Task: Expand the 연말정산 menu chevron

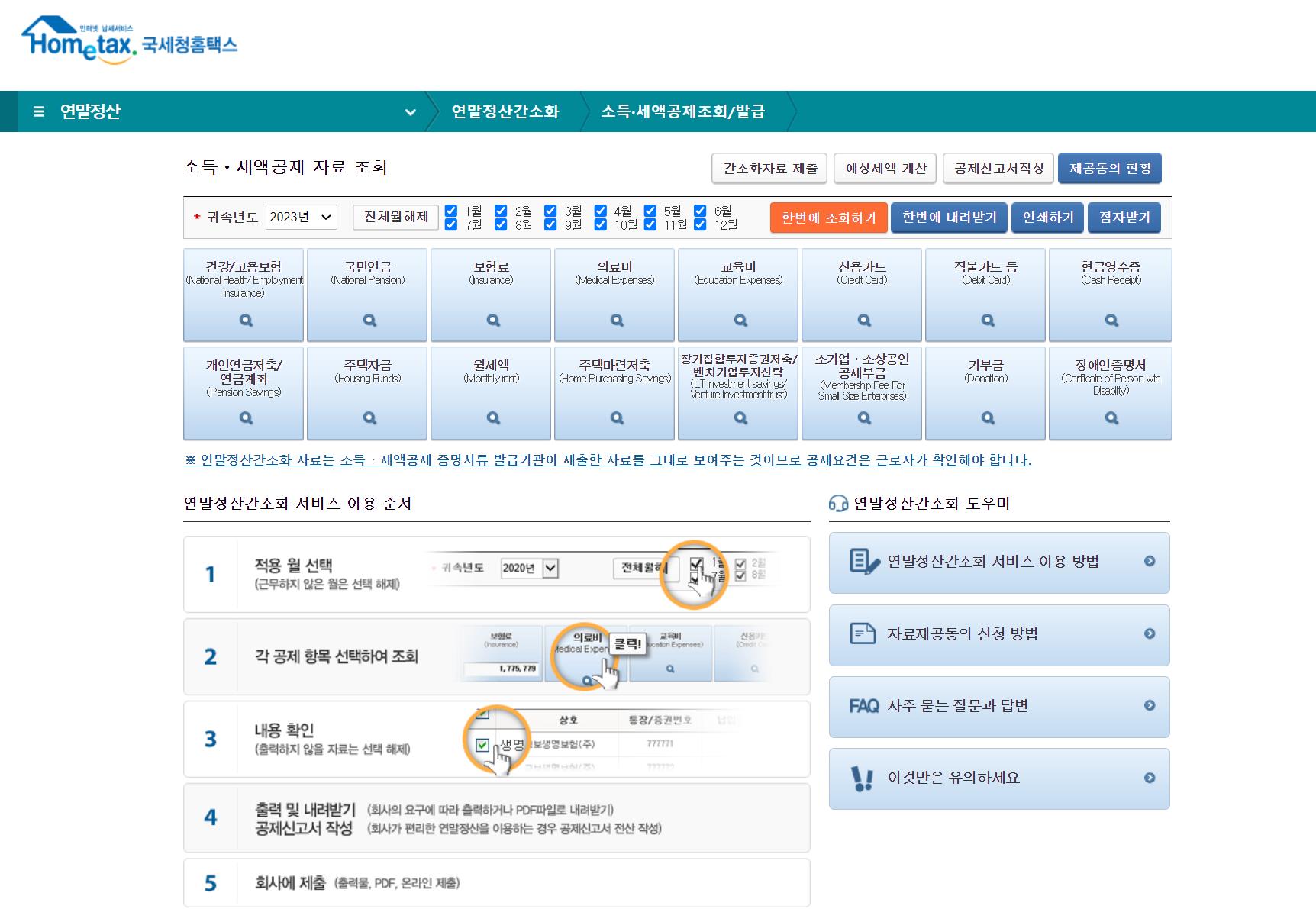Action: 411,112
